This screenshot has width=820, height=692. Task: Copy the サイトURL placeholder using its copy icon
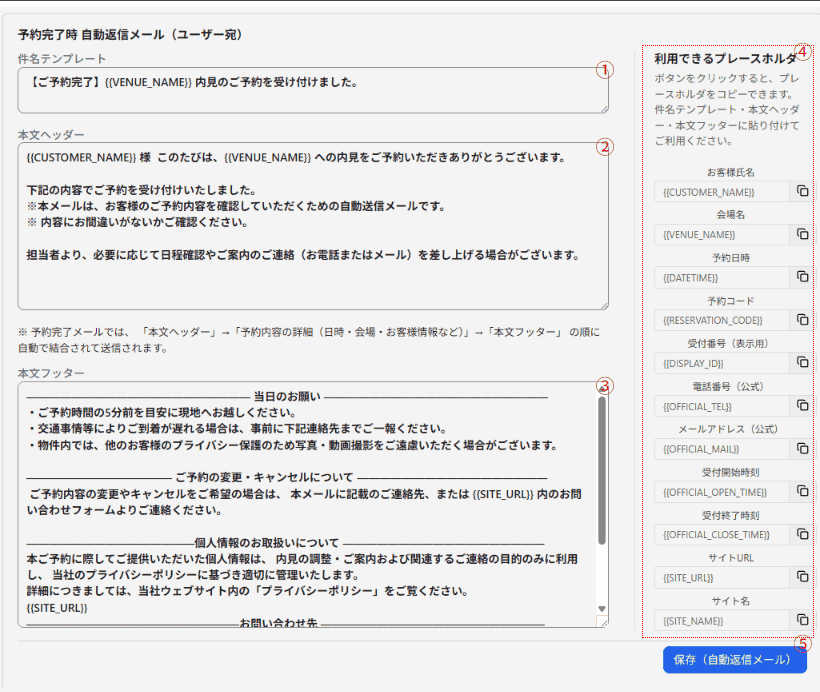click(x=803, y=577)
